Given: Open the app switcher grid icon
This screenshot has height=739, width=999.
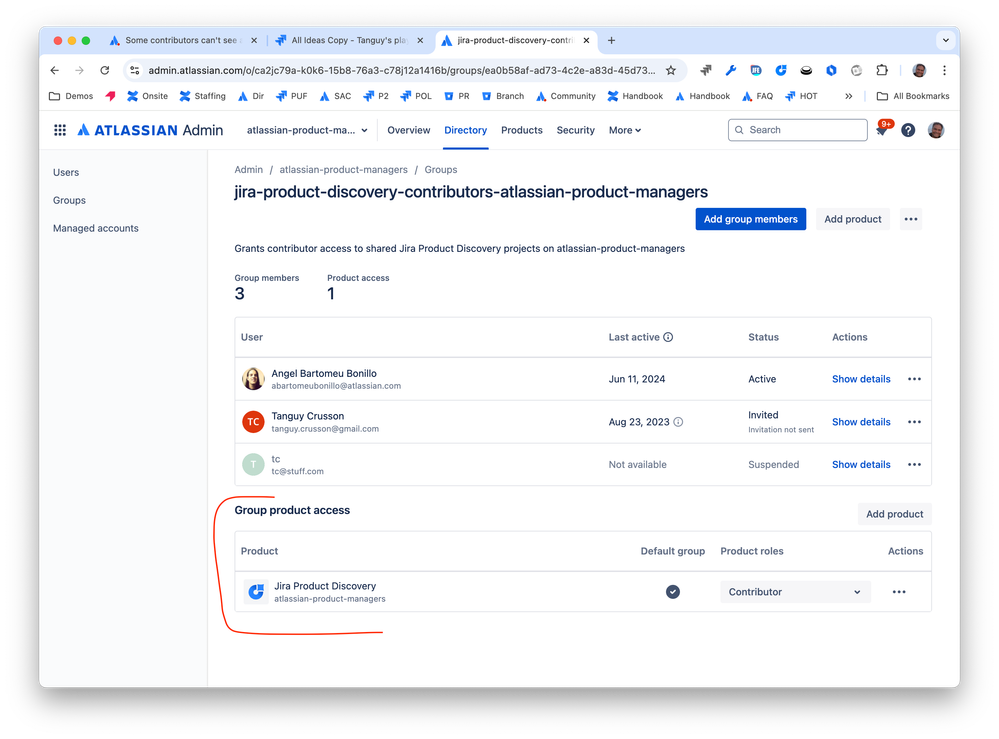Looking at the screenshot, I should tap(60, 130).
